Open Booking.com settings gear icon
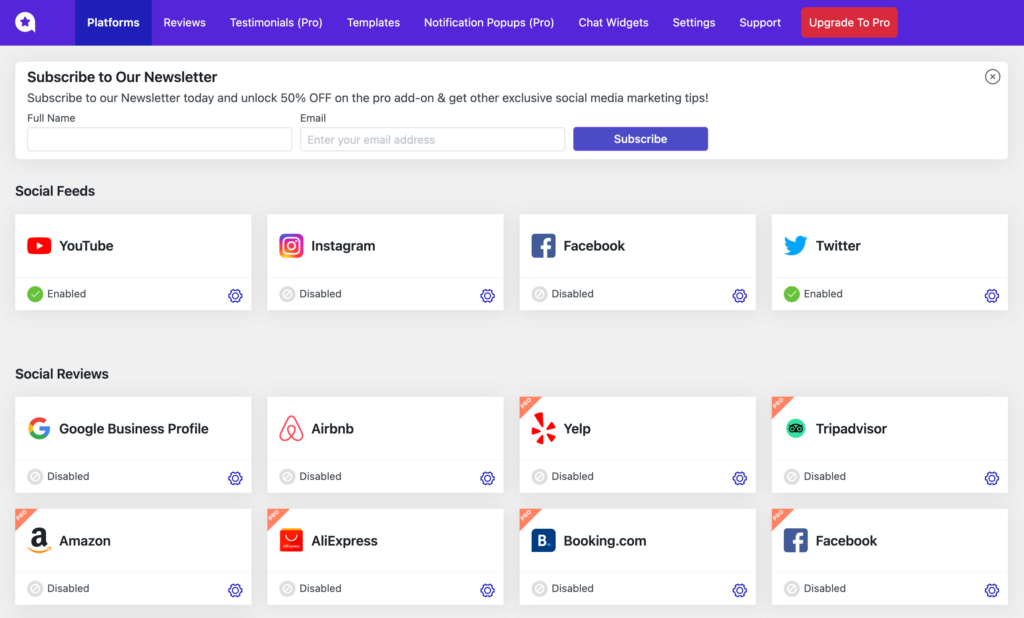This screenshot has height=618, width=1024. pos(739,590)
